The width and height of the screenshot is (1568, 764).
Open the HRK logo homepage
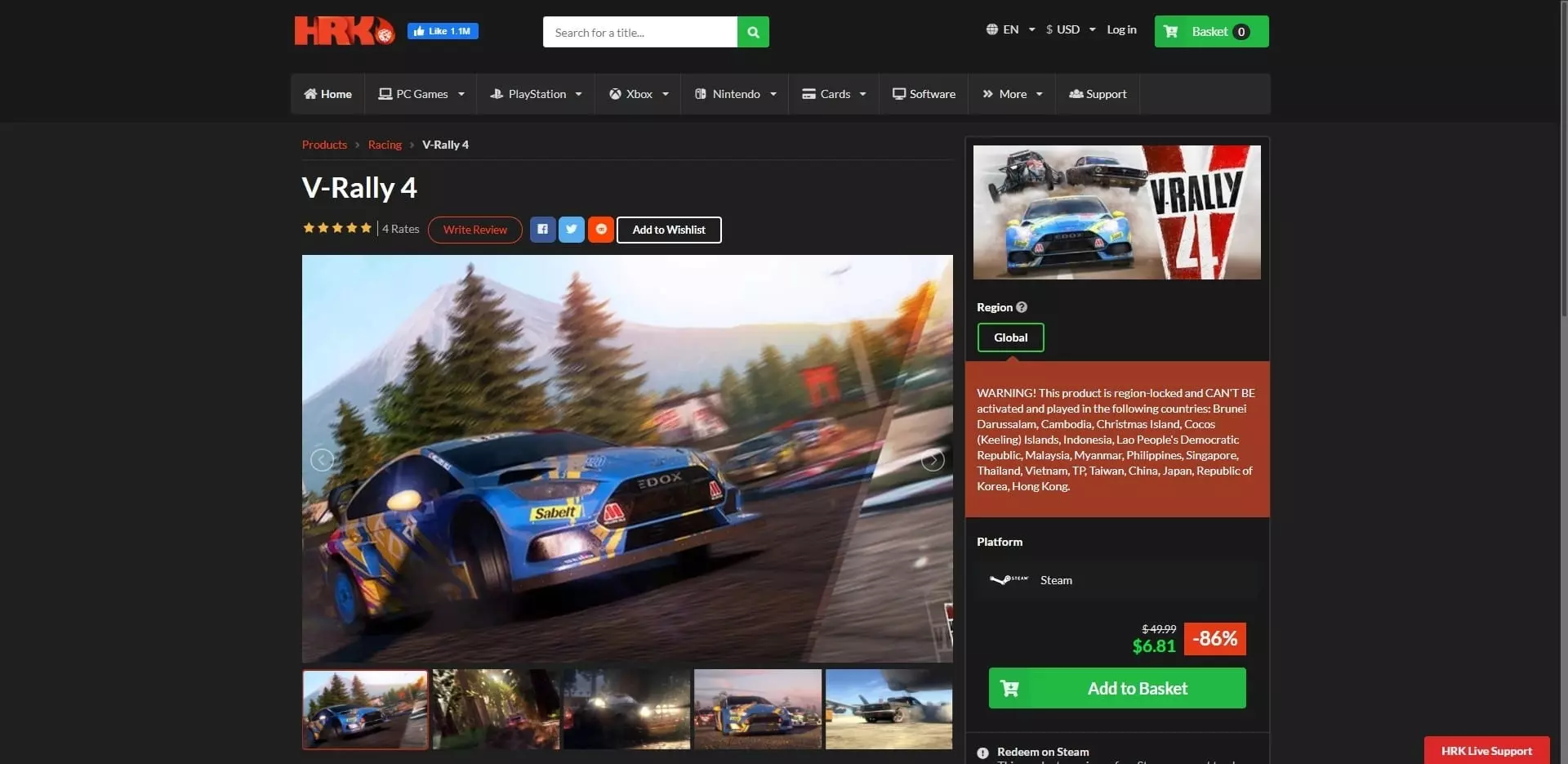344,31
